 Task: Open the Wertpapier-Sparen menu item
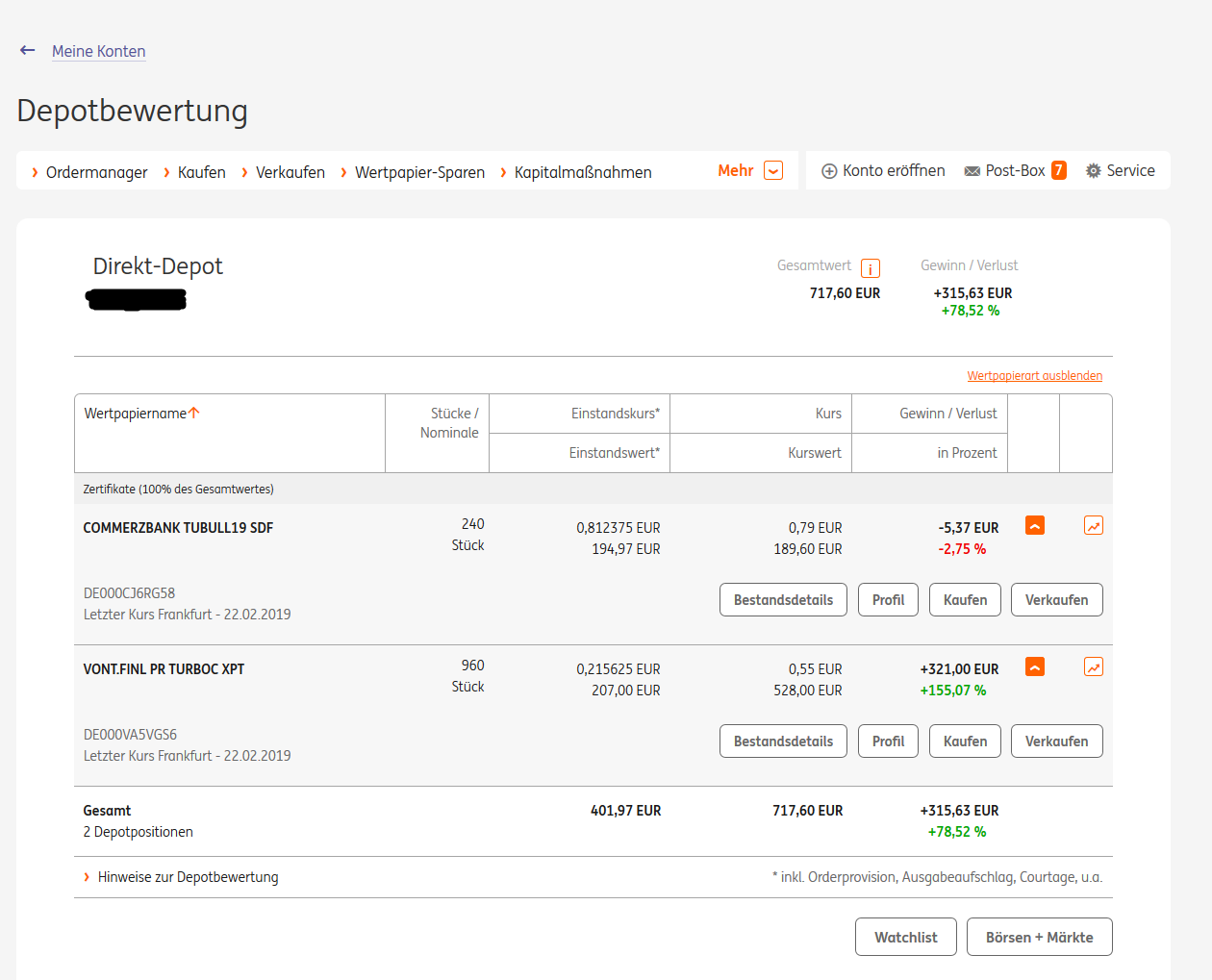[x=419, y=172]
